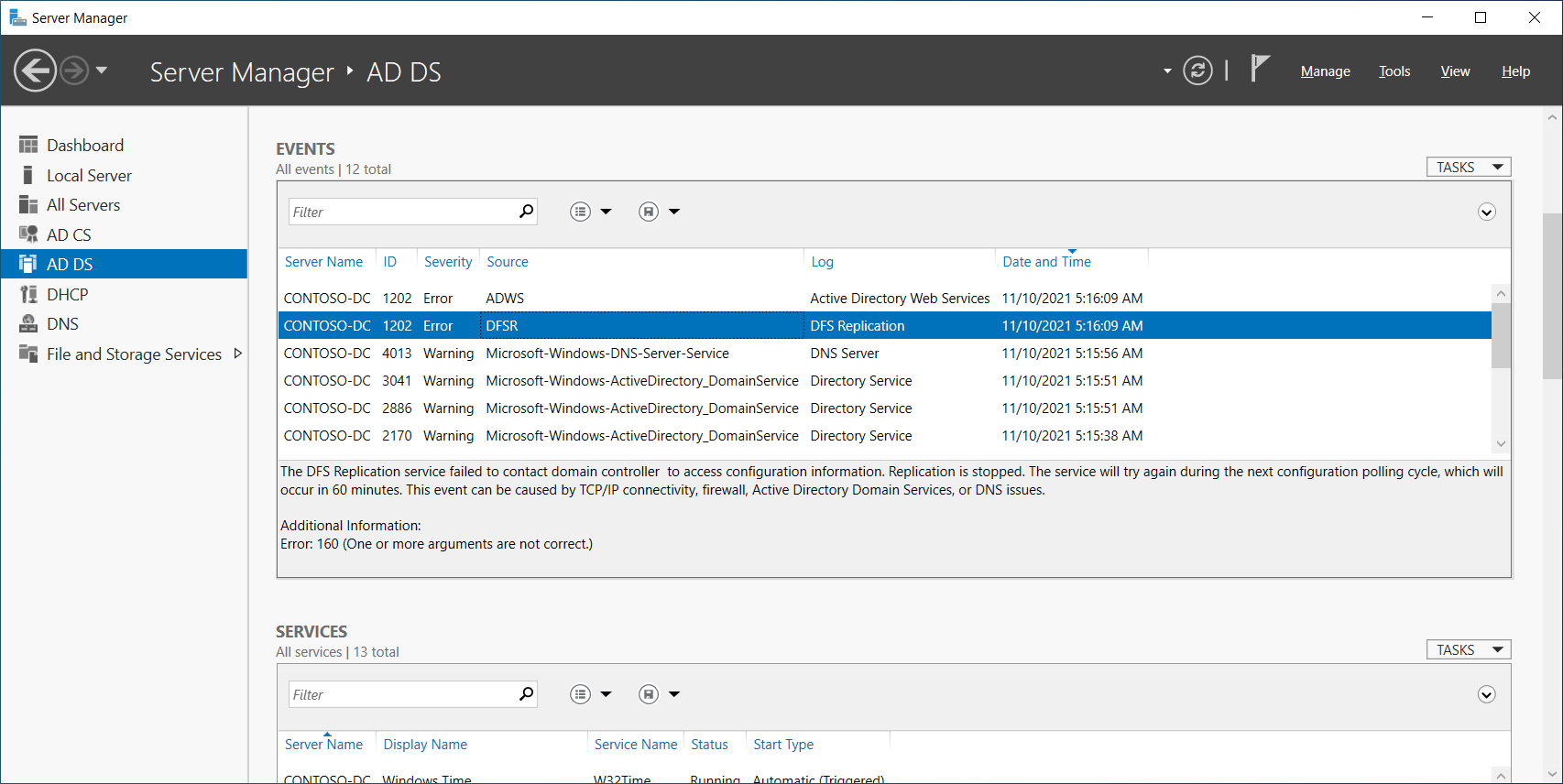Open the navigation history dropdown arrow

tap(102, 71)
